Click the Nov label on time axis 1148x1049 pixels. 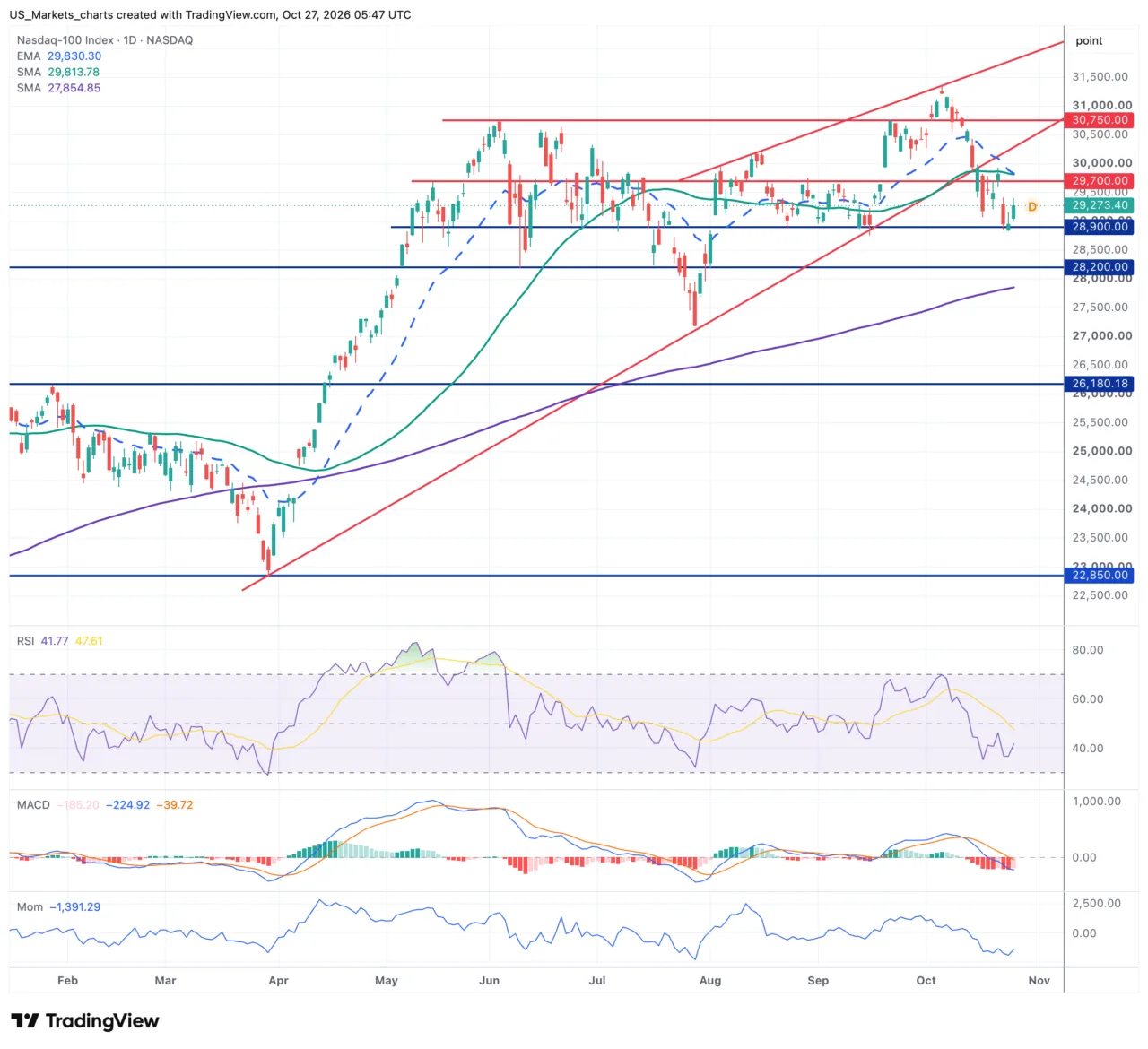tap(1039, 981)
